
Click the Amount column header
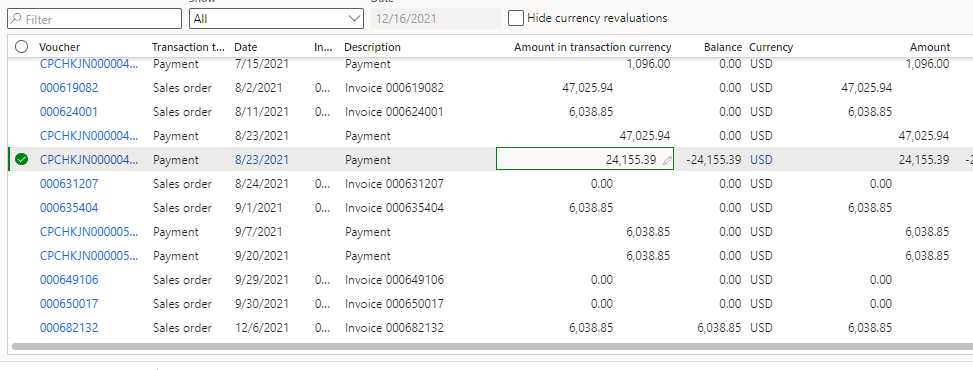930,47
